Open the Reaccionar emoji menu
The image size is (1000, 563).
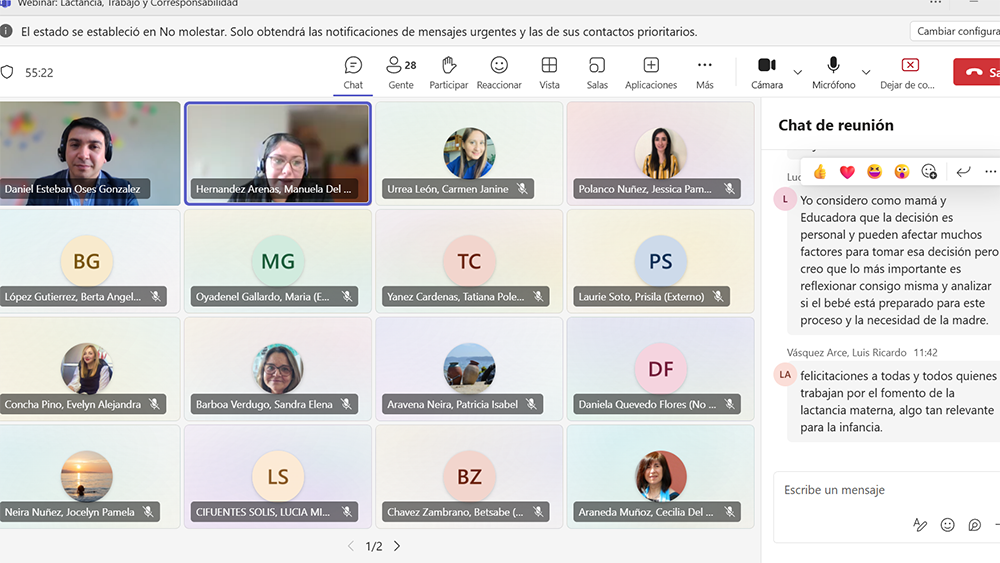click(x=499, y=72)
